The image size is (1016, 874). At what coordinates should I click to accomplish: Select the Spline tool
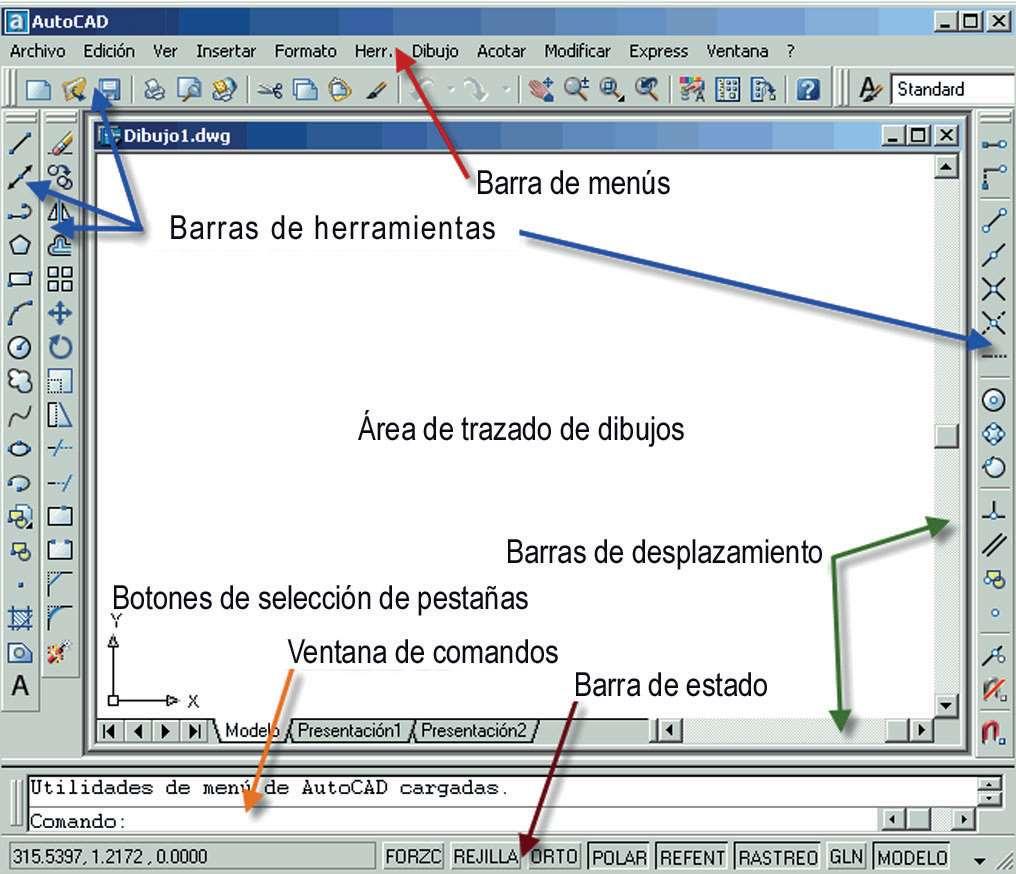point(20,415)
